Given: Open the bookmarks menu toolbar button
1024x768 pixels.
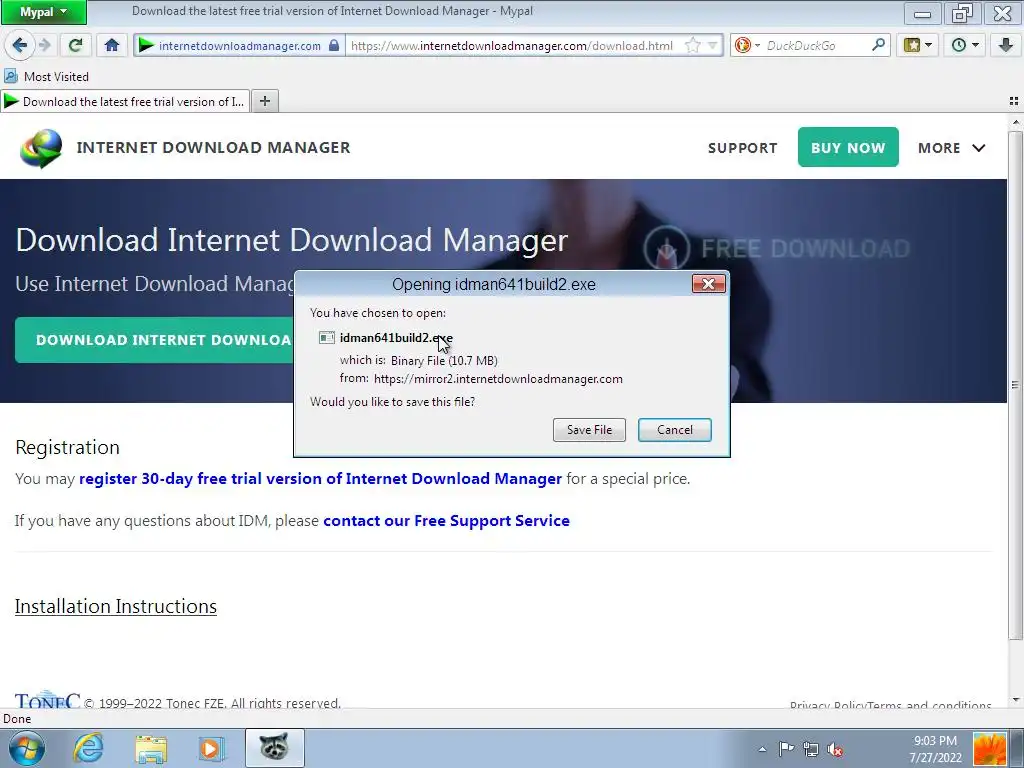Looking at the screenshot, I should [917, 45].
